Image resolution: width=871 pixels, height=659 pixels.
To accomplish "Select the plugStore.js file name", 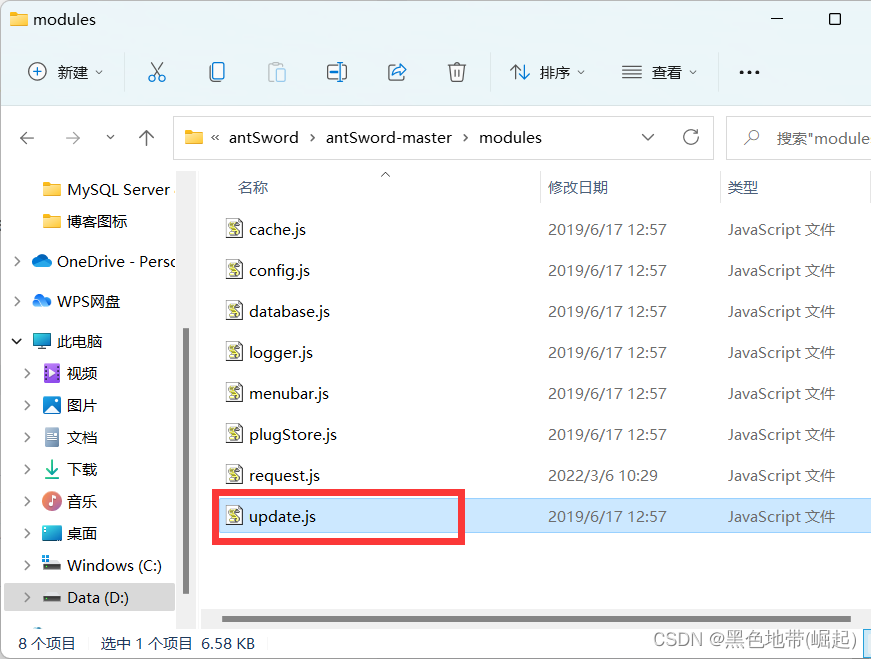I will tap(293, 435).
